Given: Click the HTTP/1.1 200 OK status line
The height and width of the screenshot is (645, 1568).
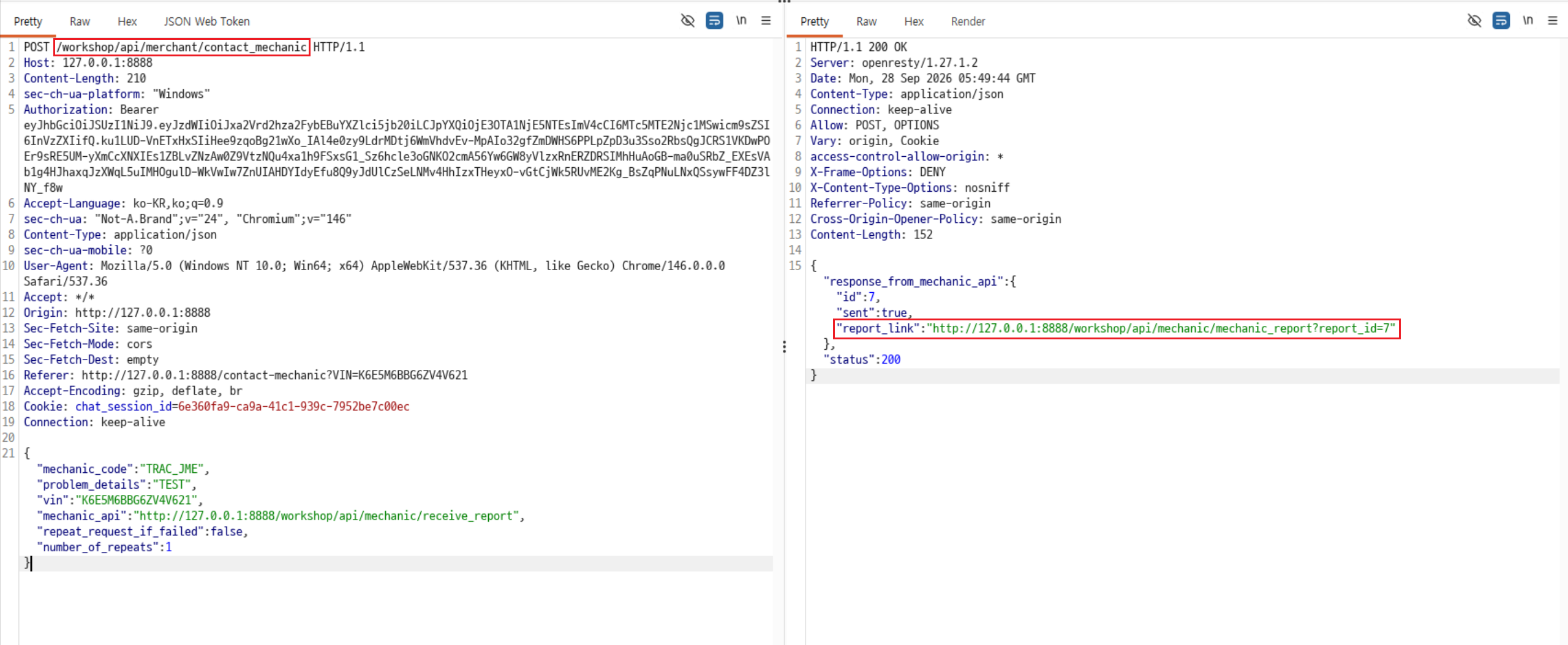Looking at the screenshot, I should point(859,47).
